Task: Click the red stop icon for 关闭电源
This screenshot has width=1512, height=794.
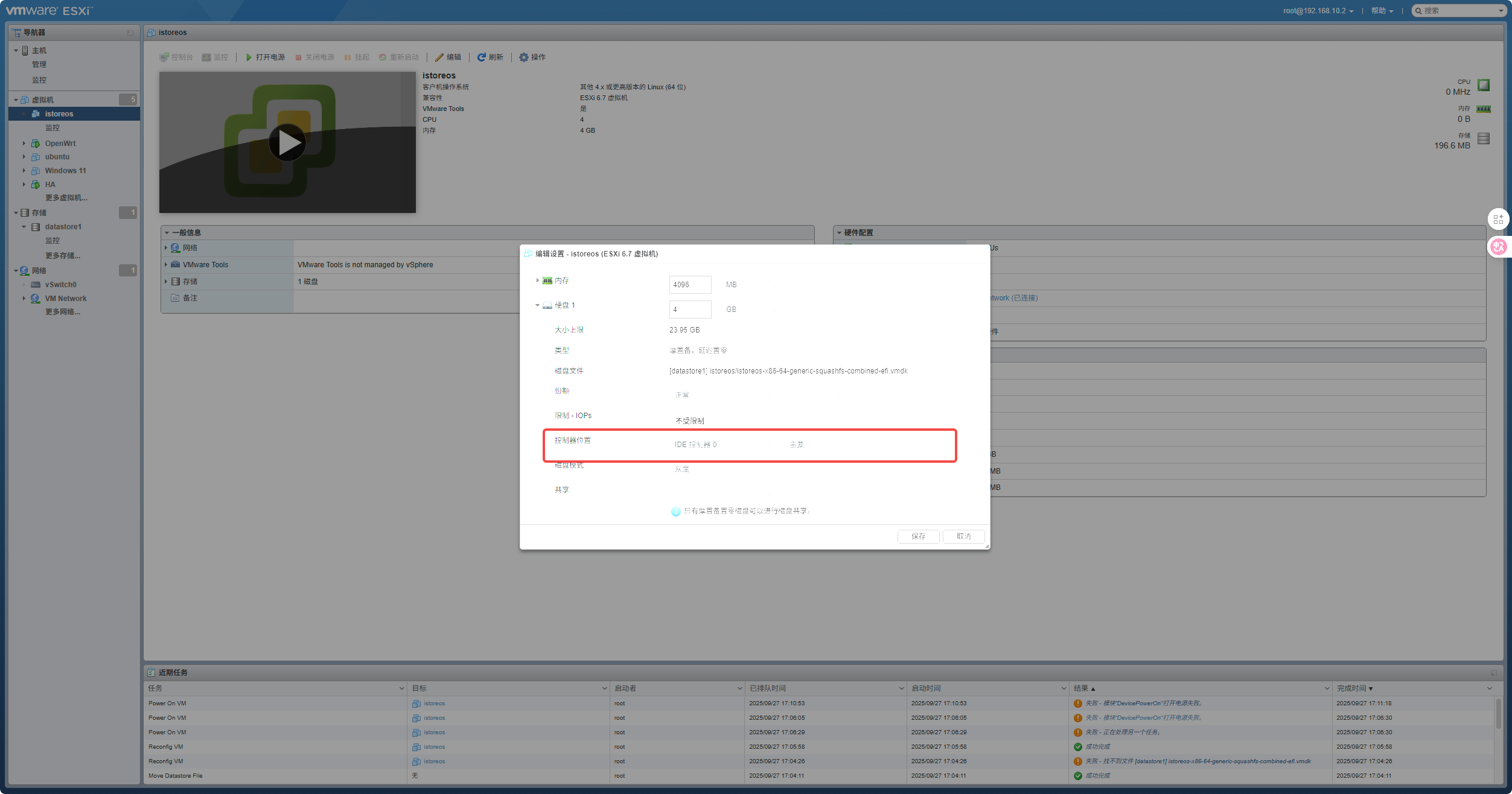Action: (x=298, y=57)
